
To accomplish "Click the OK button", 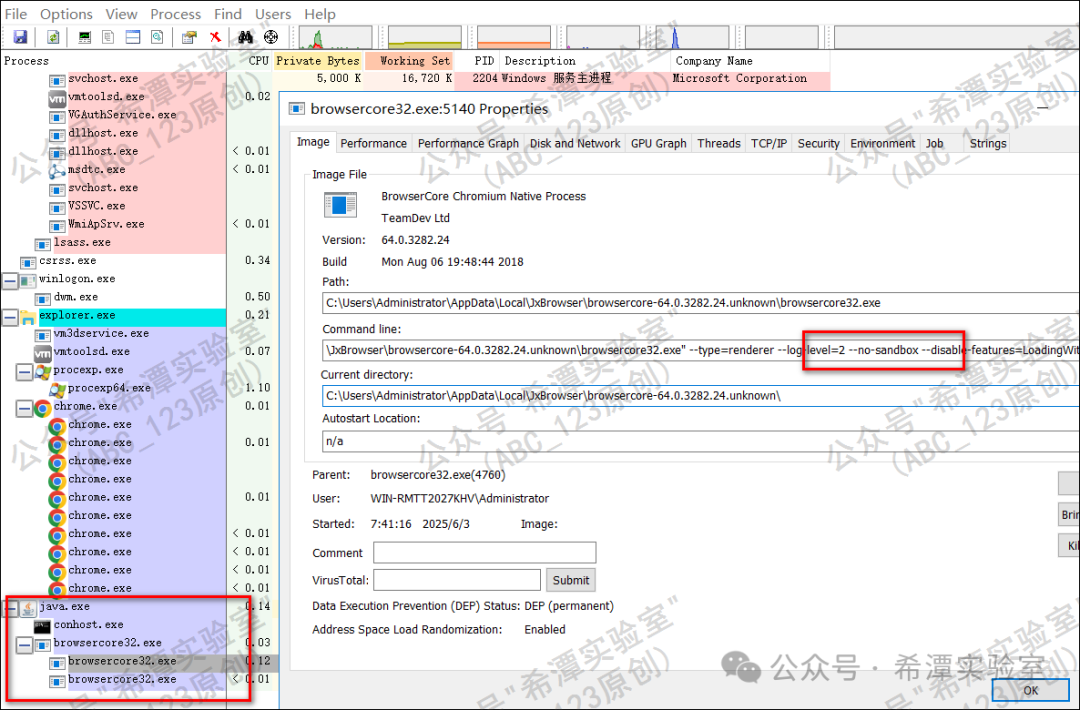I will click(1030, 690).
